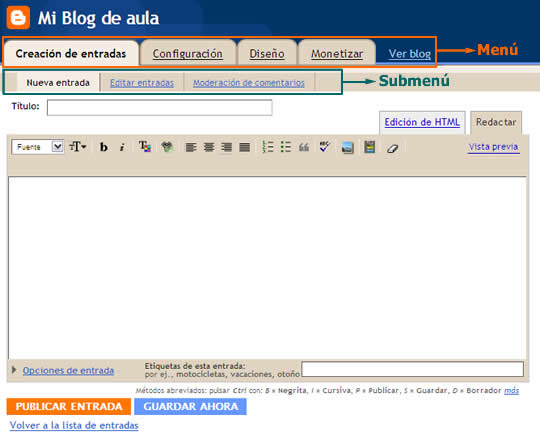Click the PUBLICAR ENTRADA button
540x436 pixels.
coord(69,406)
